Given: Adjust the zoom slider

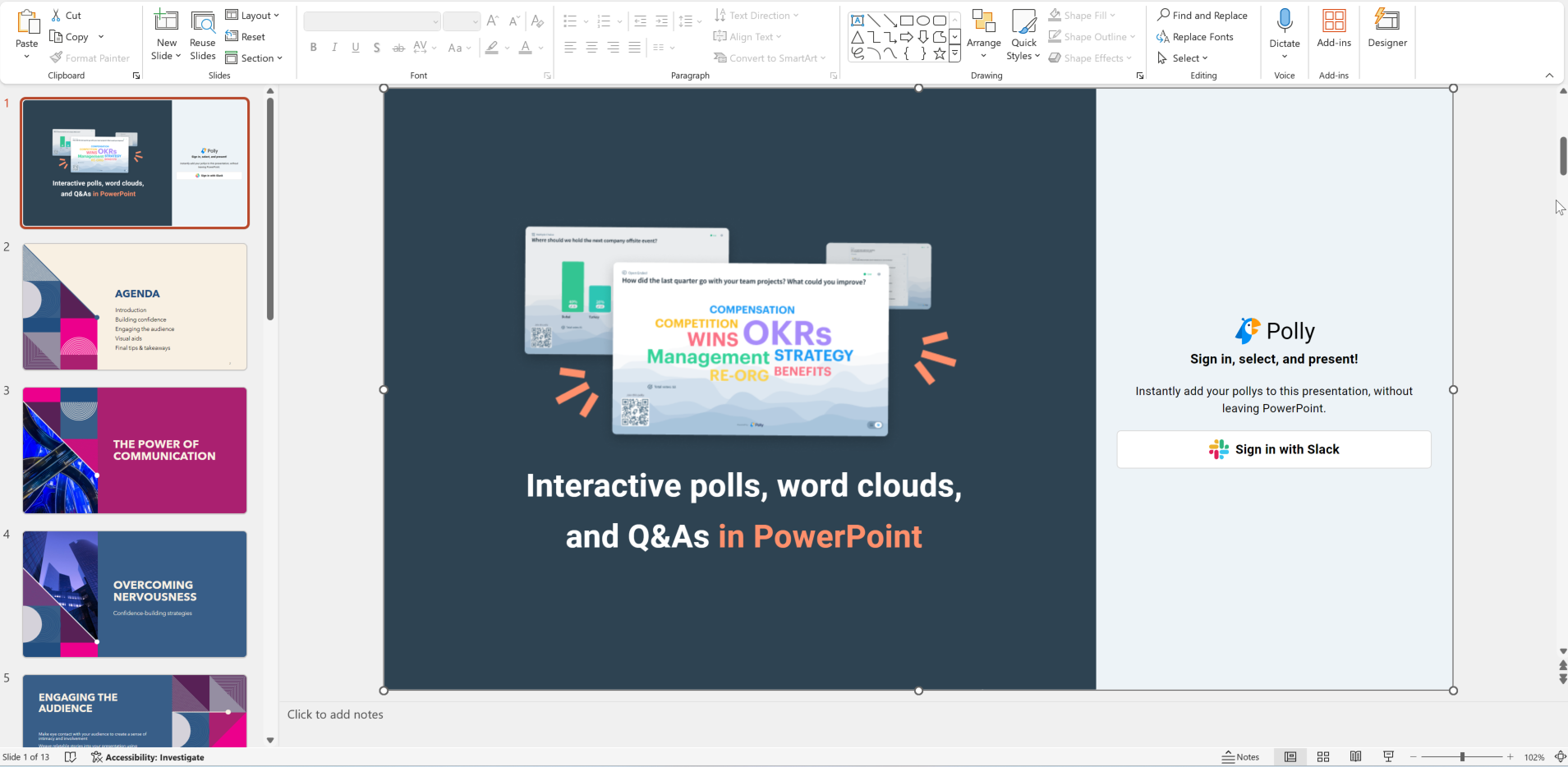Looking at the screenshot, I should 1460,756.
